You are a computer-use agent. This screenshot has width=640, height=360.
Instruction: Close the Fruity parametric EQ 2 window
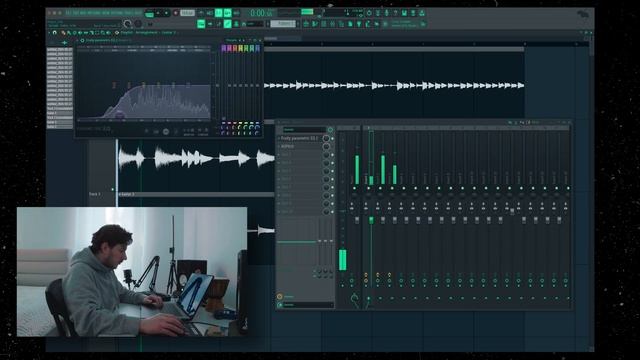(x=260, y=40)
